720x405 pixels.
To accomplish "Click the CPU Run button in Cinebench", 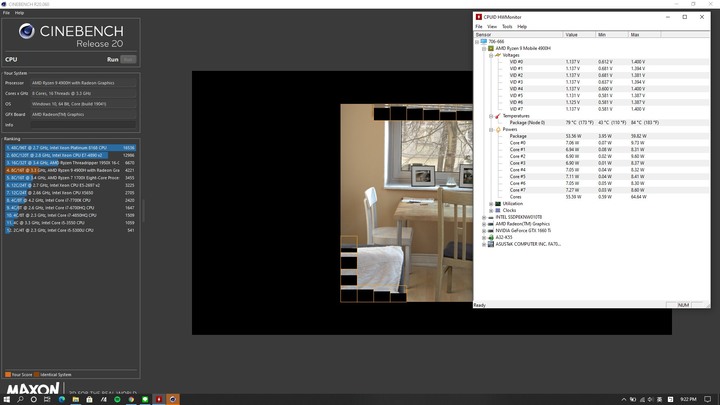I will [128, 59].
